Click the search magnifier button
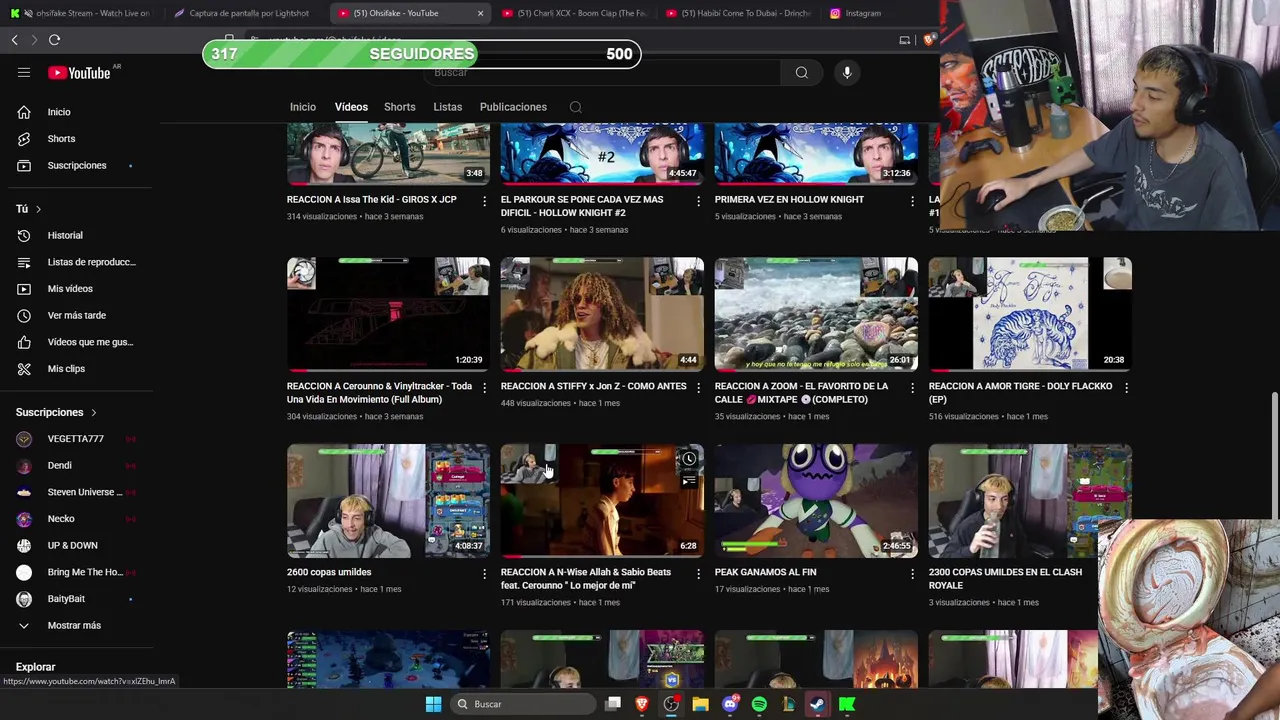 [x=801, y=72]
